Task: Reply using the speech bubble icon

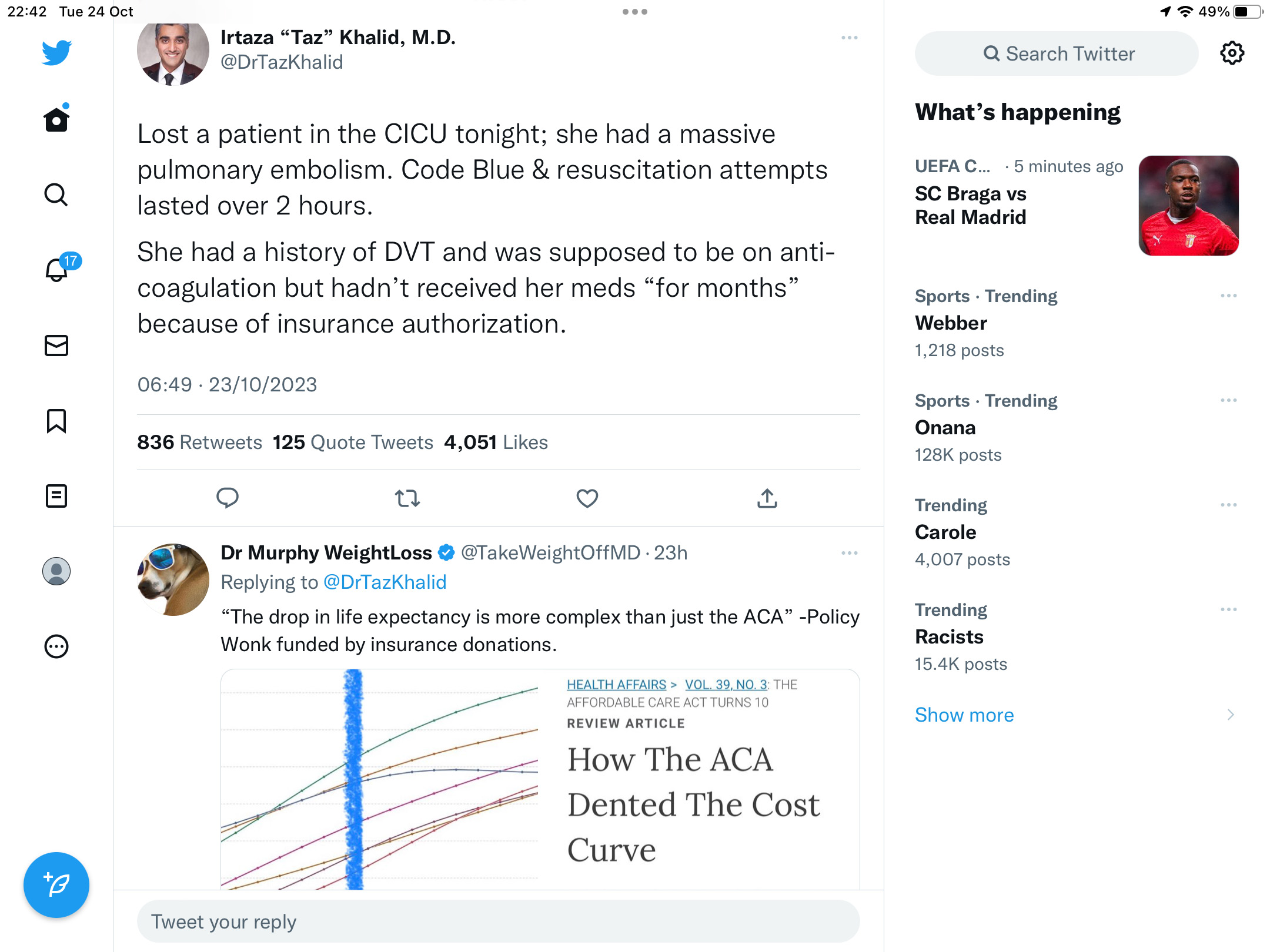Action: pyautogui.click(x=228, y=498)
